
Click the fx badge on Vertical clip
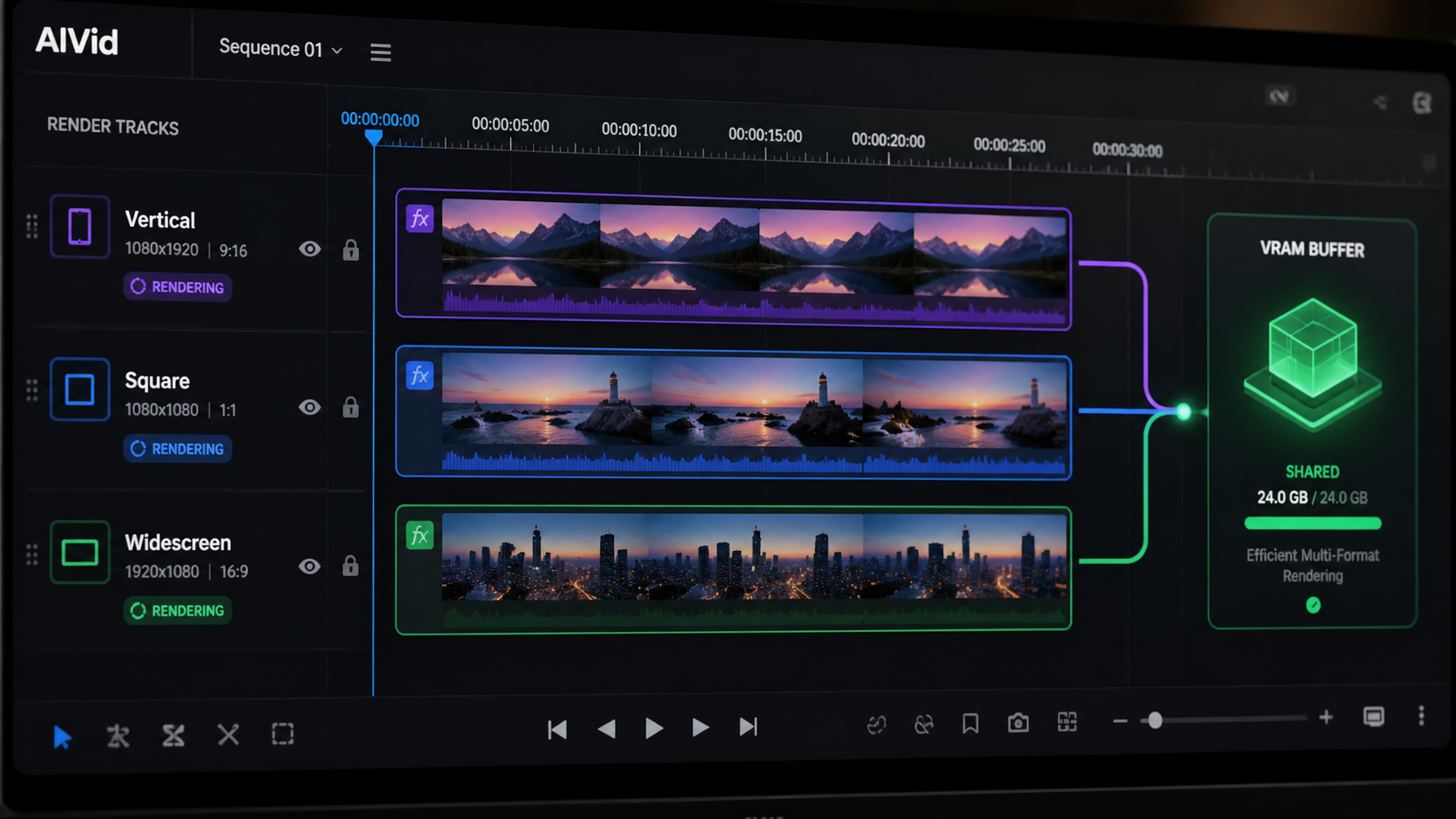(420, 218)
